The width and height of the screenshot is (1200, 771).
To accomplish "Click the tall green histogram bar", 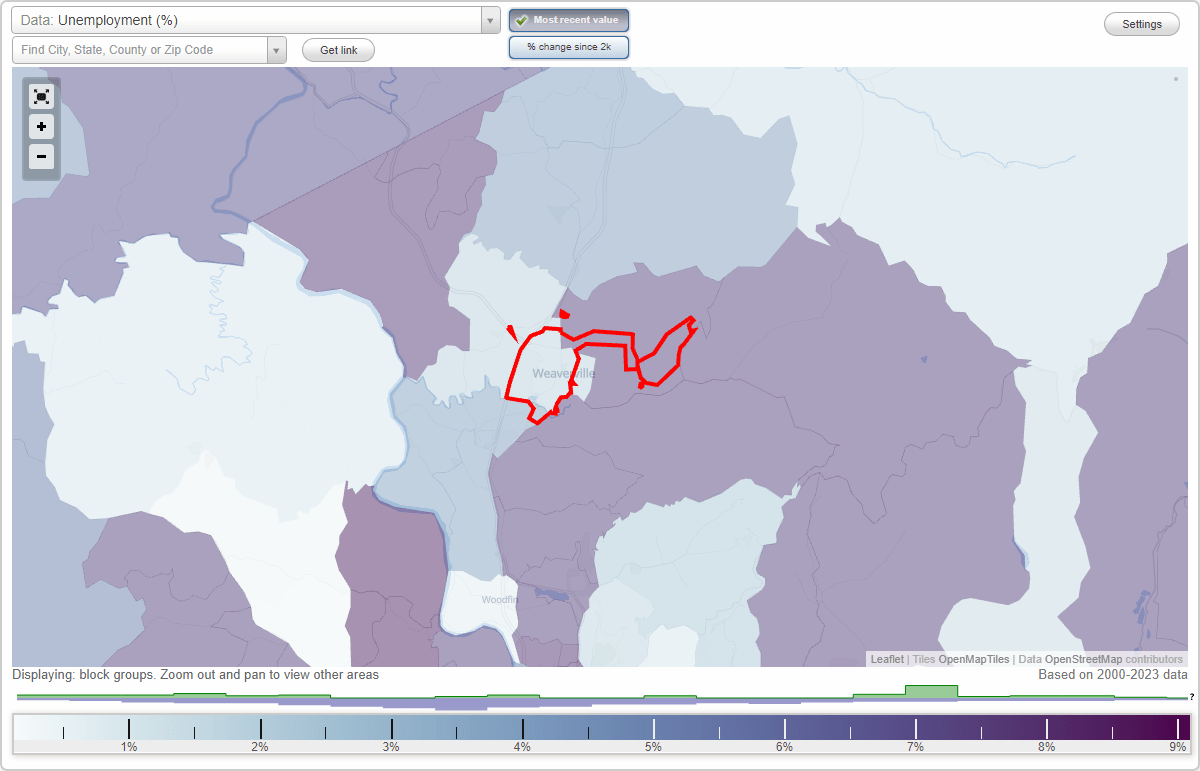I will coord(931,691).
